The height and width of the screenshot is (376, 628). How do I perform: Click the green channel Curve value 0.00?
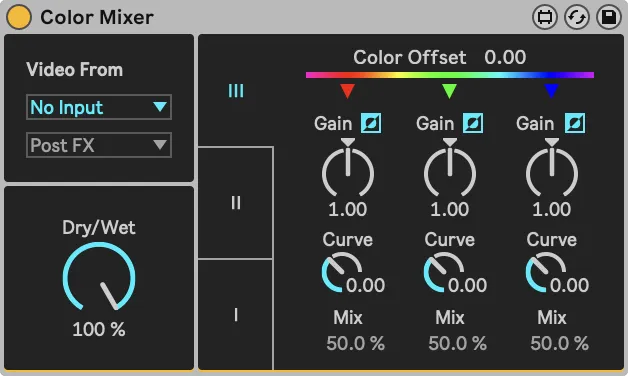tap(467, 285)
